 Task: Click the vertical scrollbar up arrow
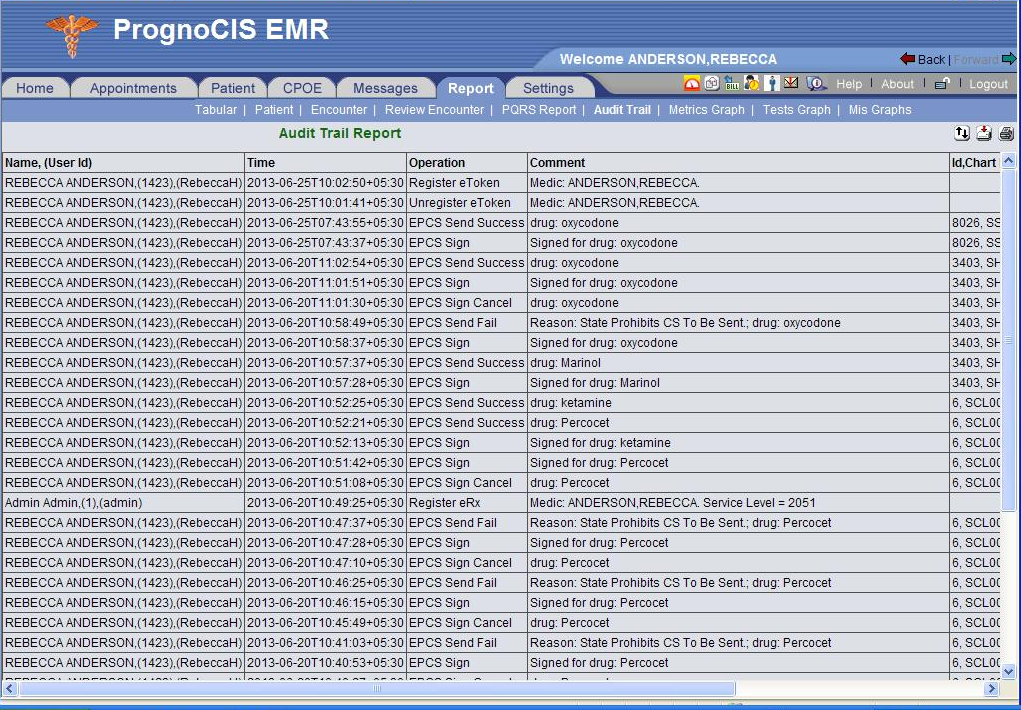[1008, 160]
